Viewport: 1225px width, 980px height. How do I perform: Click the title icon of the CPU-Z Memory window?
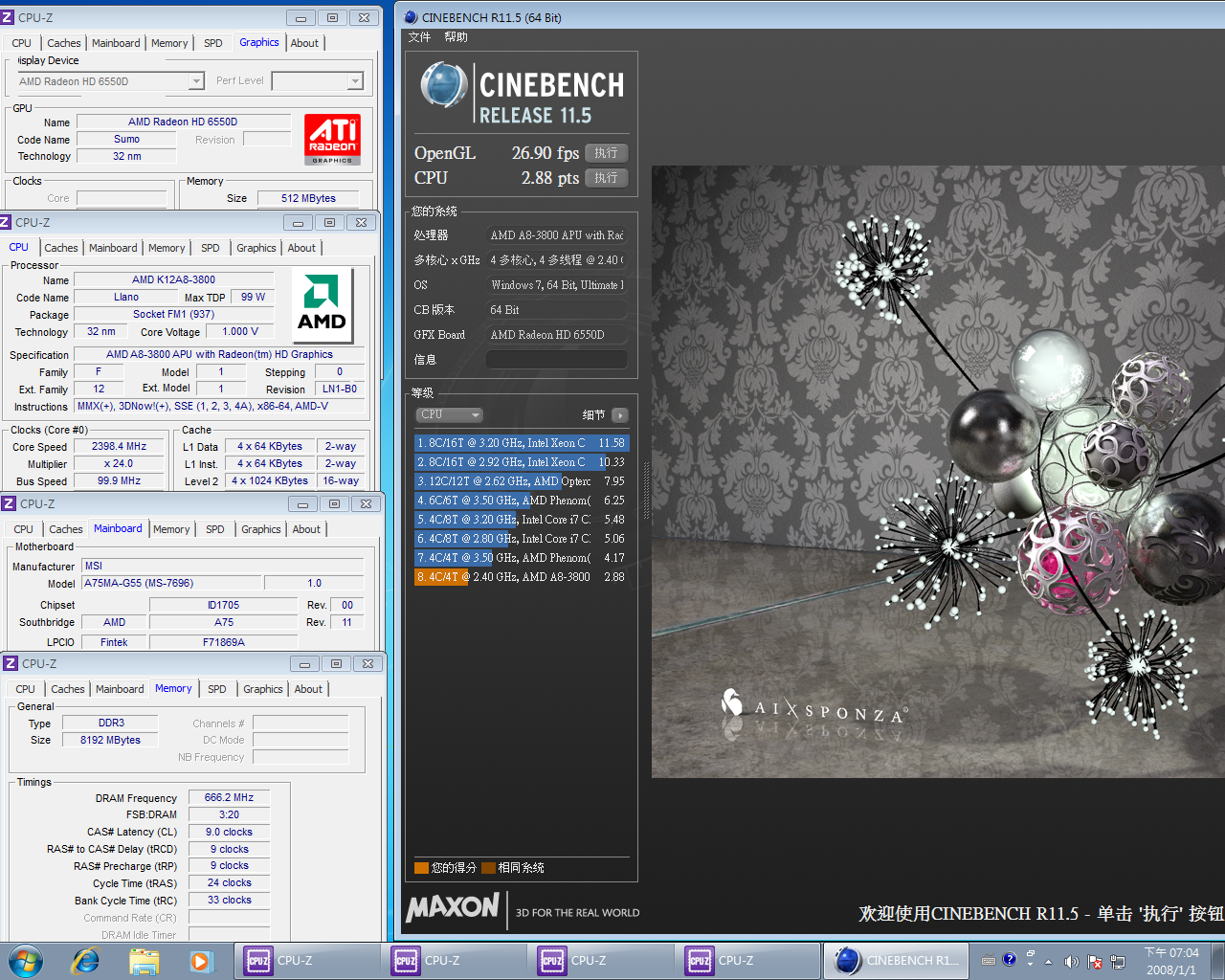[x=11, y=663]
